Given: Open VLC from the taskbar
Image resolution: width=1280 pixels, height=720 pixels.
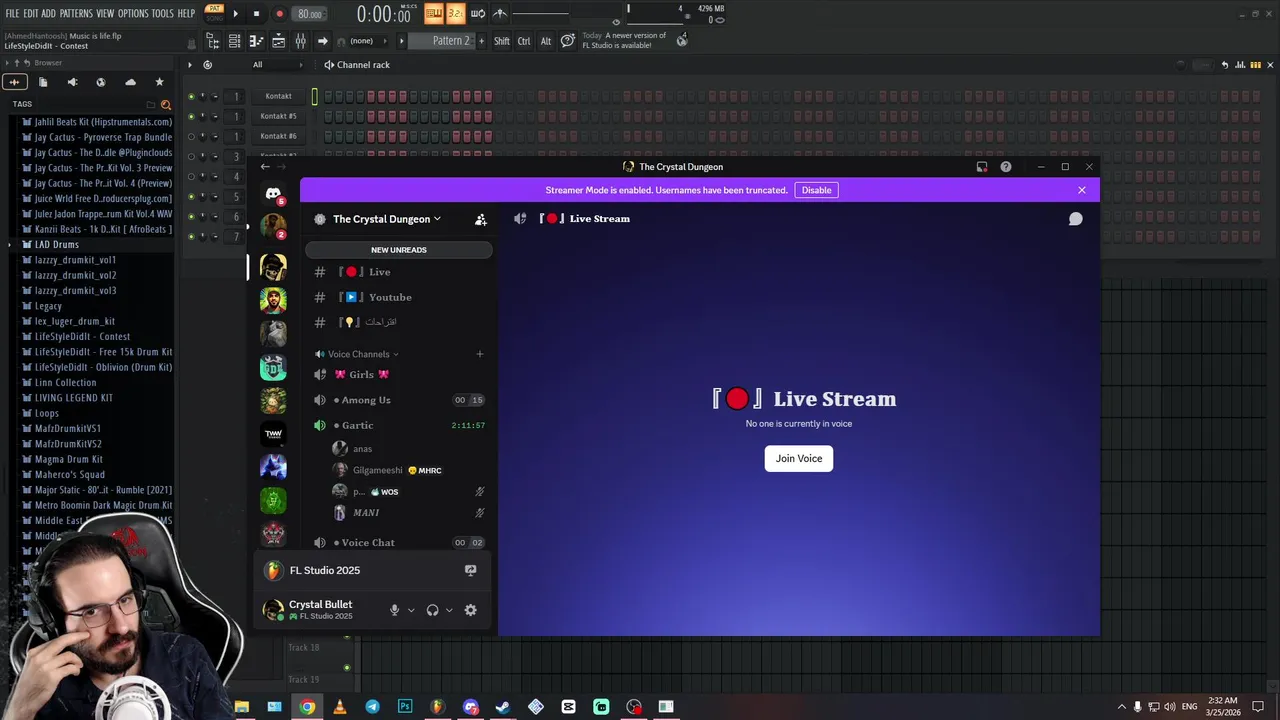Looking at the screenshot, I should coord(340,707).
